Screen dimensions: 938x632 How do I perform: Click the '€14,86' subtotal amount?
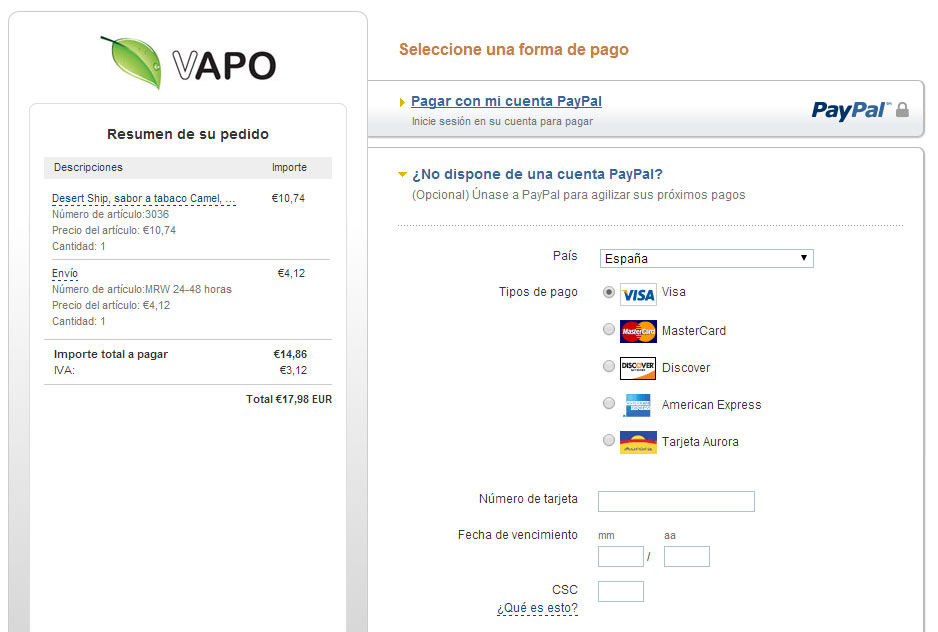[290, 354]
